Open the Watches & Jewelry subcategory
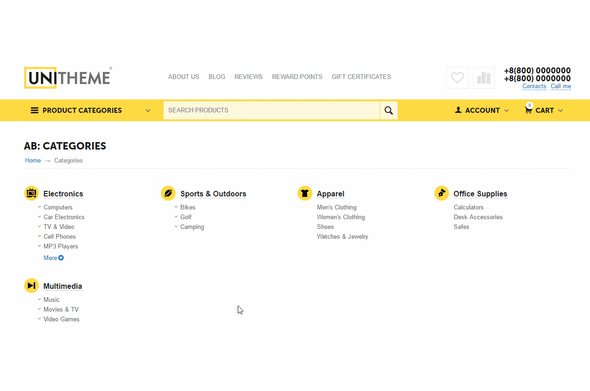The image size is (590, 391). click(342, 237)
